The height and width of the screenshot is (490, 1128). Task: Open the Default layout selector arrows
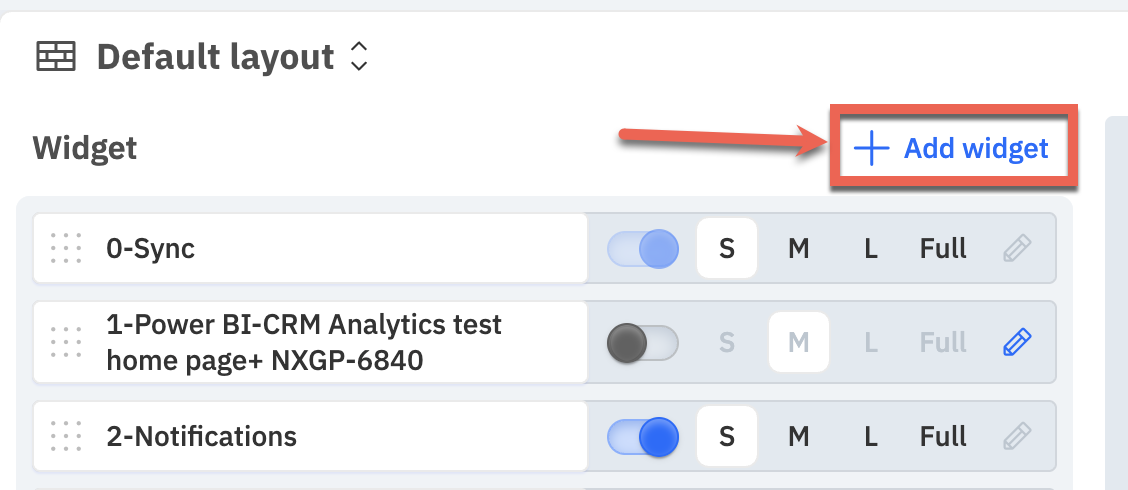point(359,56)
